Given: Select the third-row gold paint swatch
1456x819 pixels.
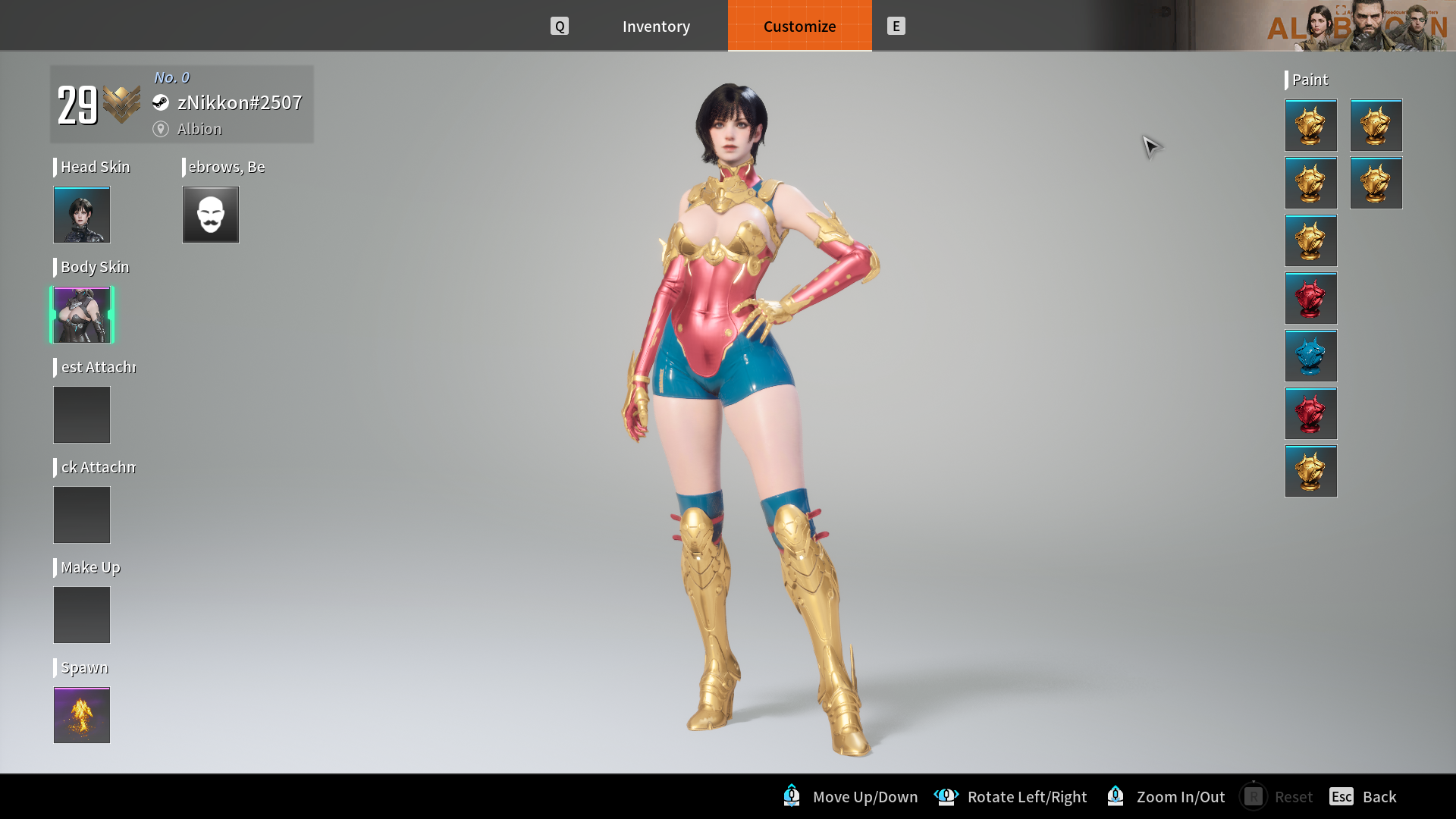Looking at the screenshot, I should coord(1310,240).
